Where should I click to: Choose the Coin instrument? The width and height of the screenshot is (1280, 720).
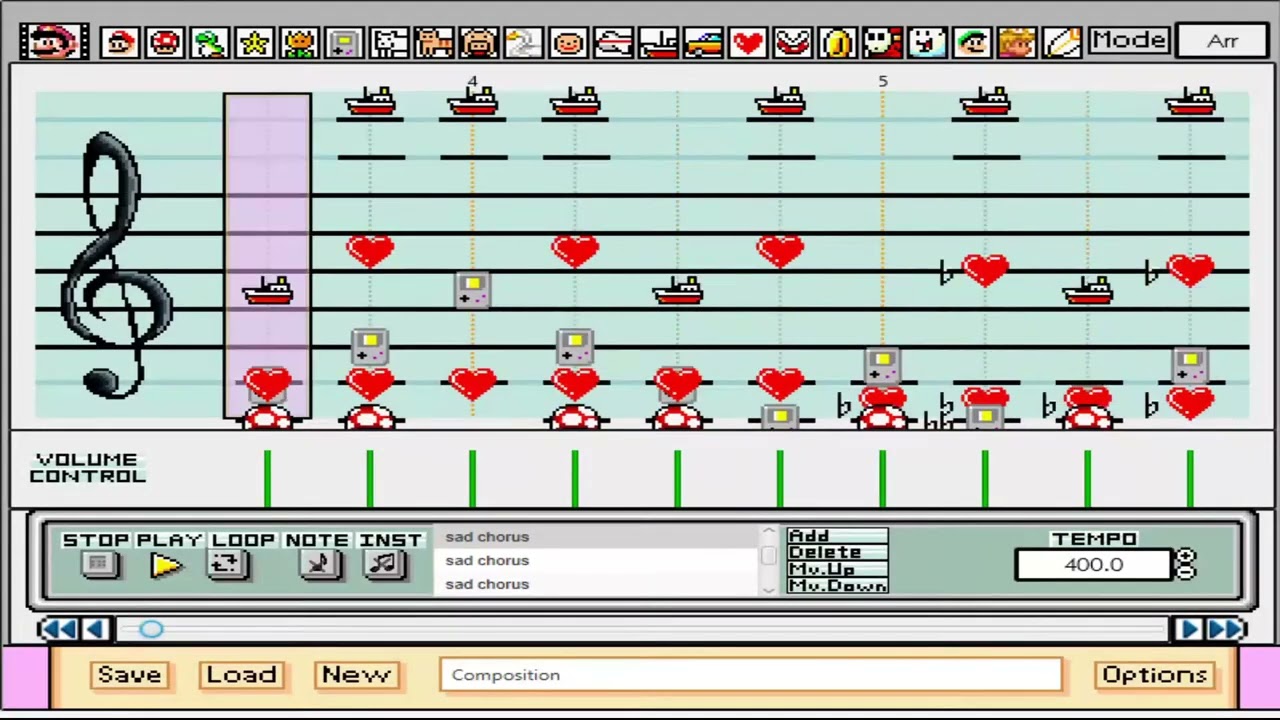[837, 42]
